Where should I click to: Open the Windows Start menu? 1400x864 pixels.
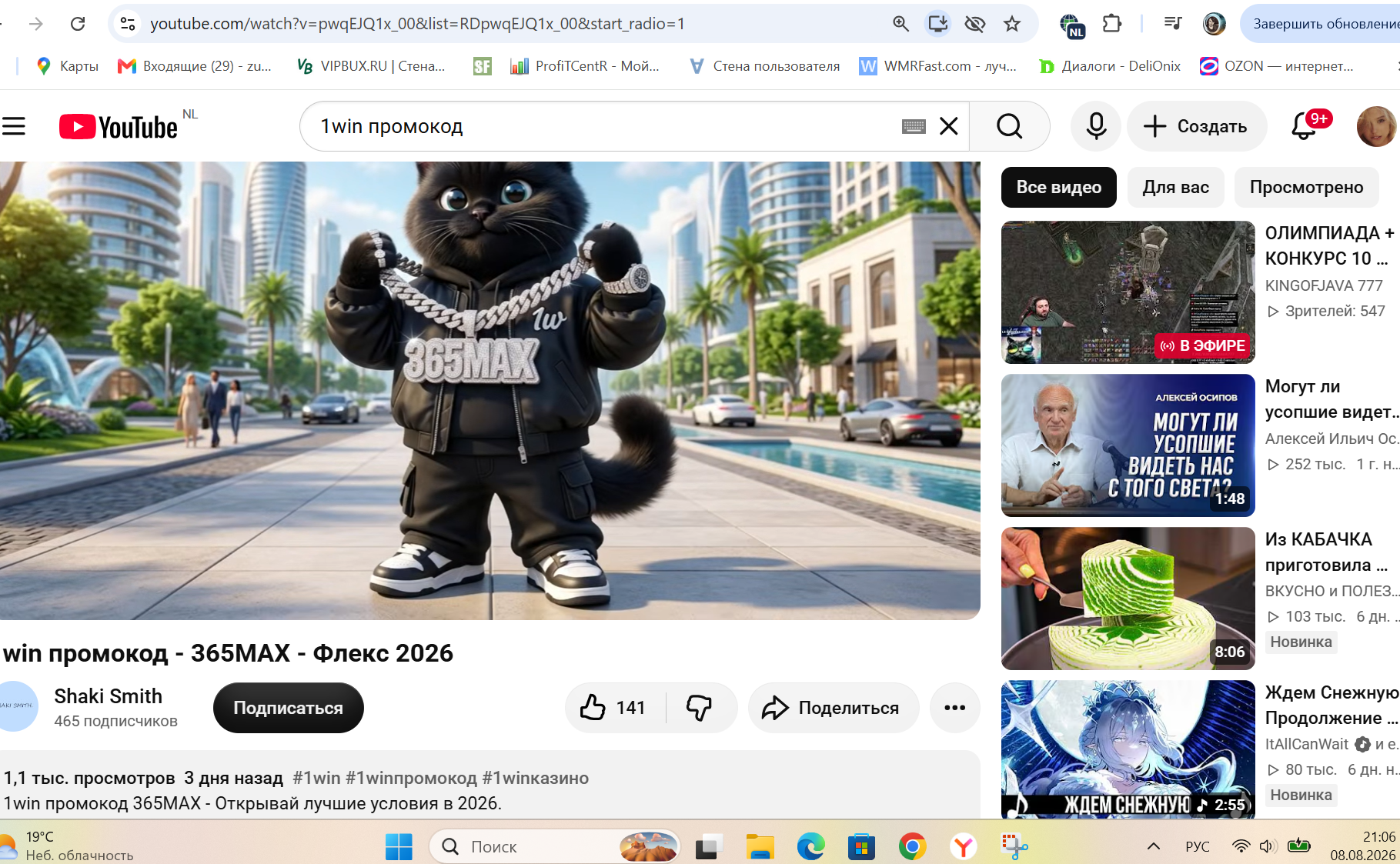[x=399, y=847]
